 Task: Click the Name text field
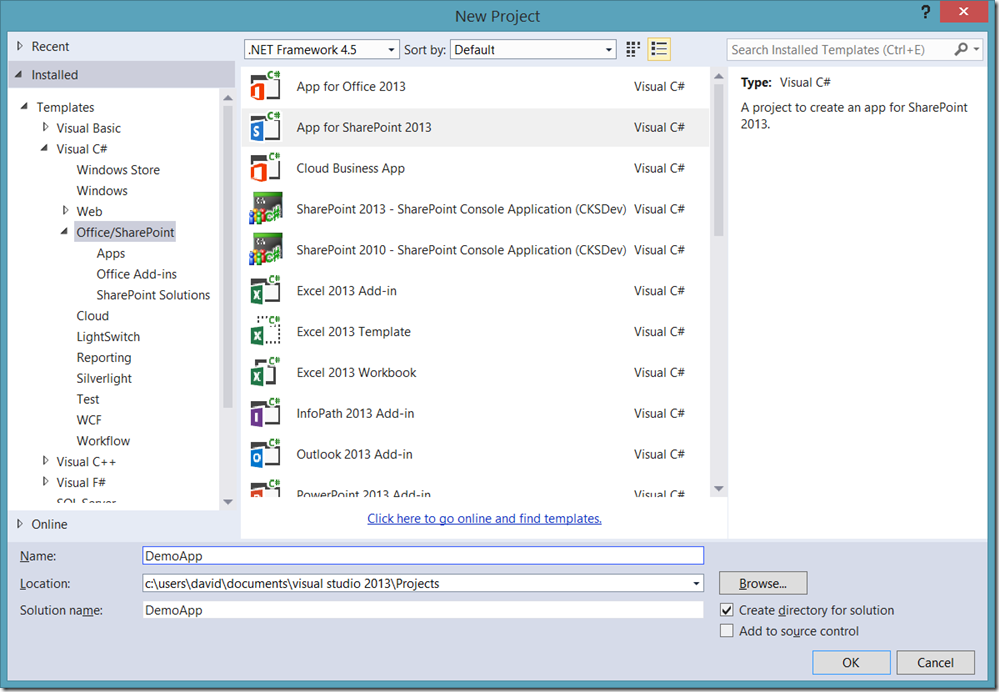[423, 556]
